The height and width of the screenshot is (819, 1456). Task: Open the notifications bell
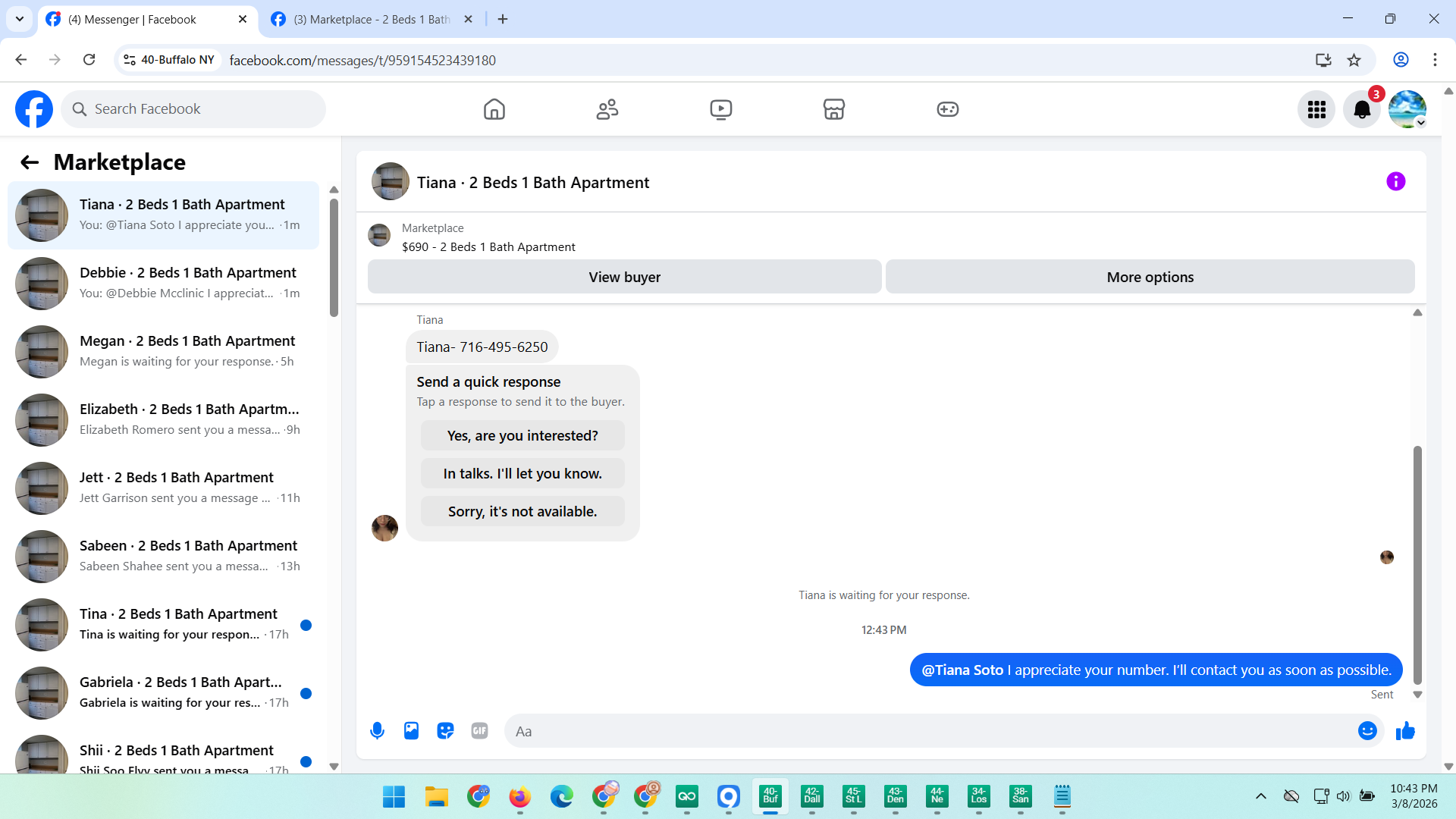coord(1362,110)
